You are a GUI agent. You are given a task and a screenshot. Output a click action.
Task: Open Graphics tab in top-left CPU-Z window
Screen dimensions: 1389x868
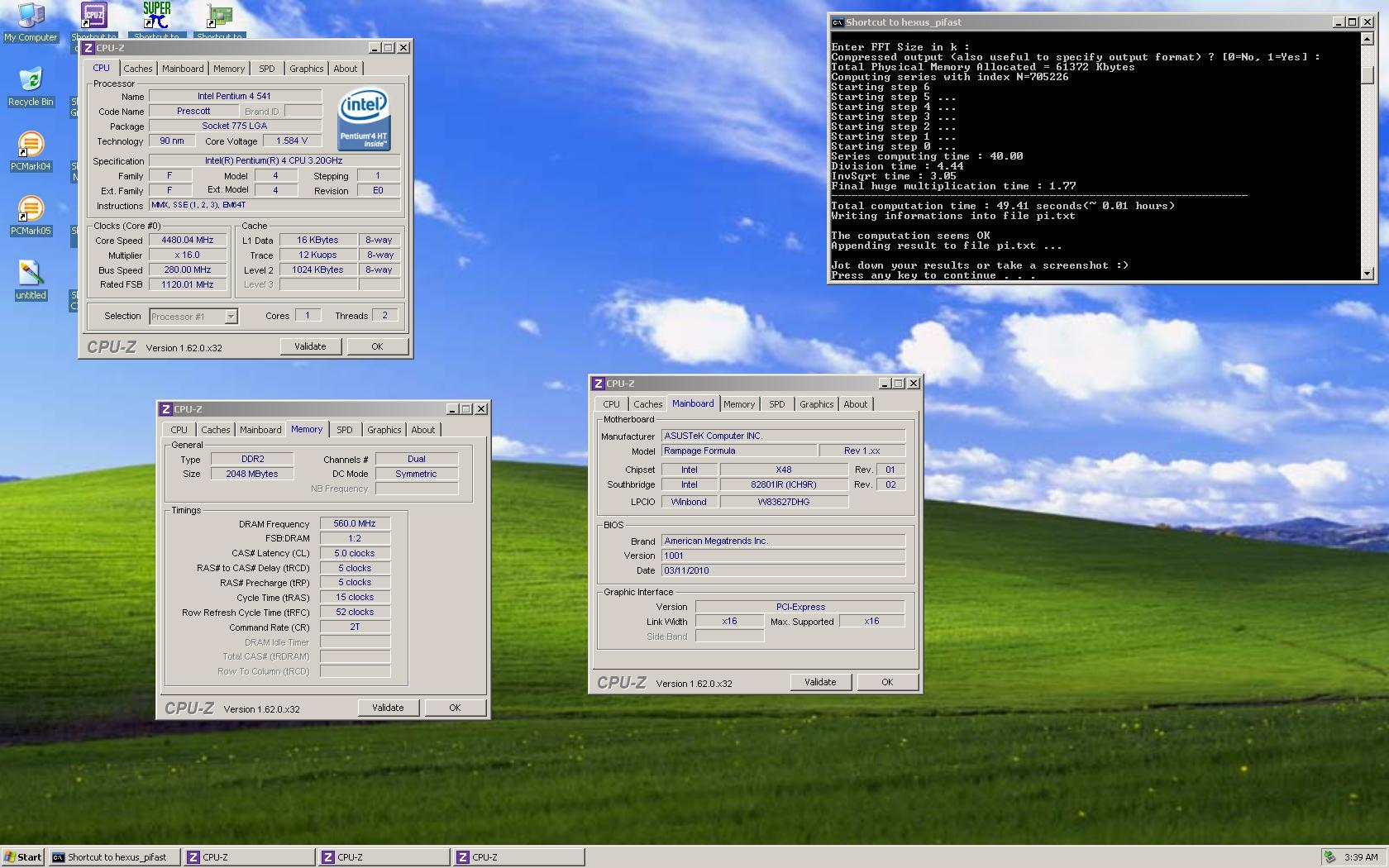tap(306, 69)
